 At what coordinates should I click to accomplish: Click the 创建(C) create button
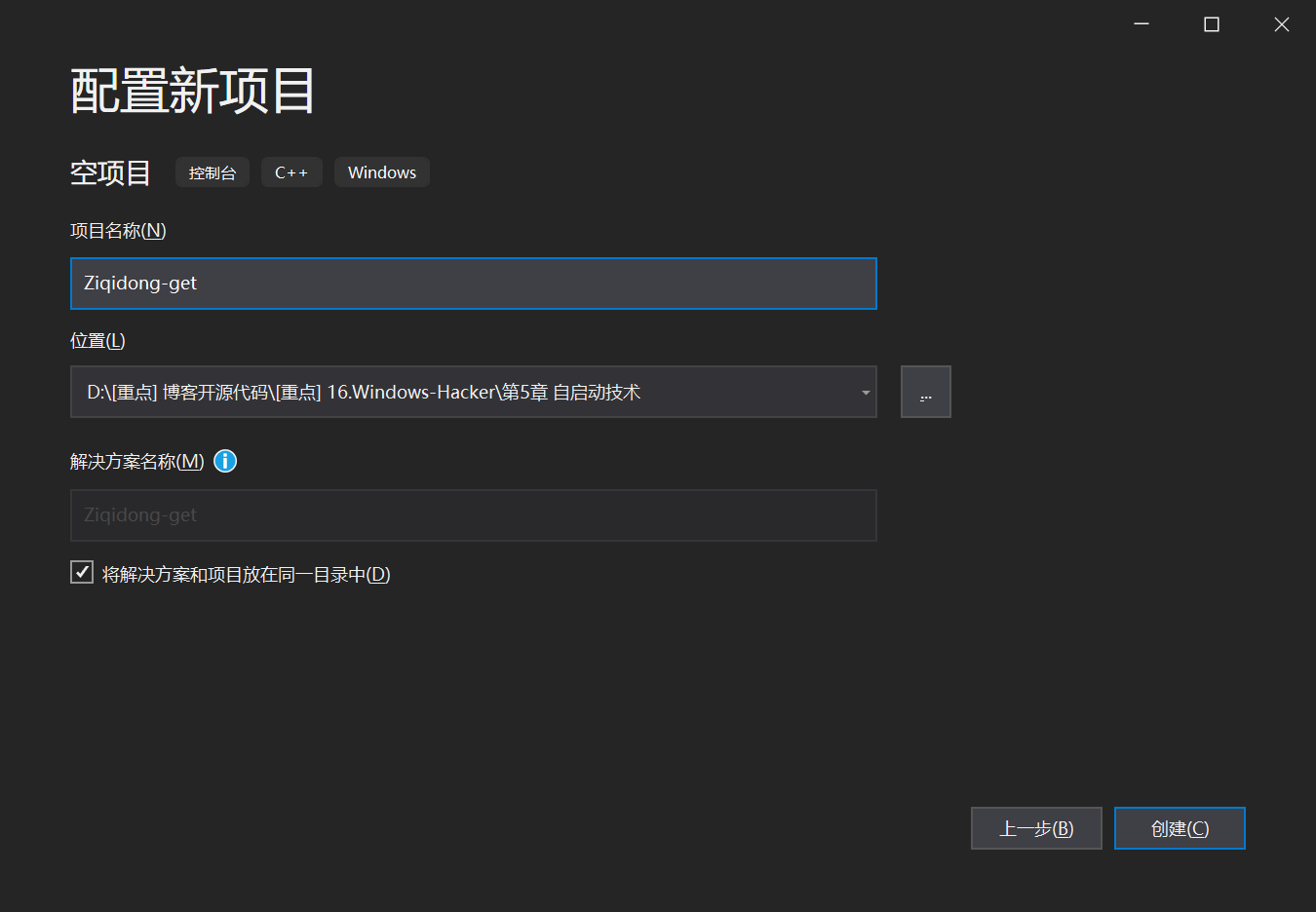pos(1180,828)
